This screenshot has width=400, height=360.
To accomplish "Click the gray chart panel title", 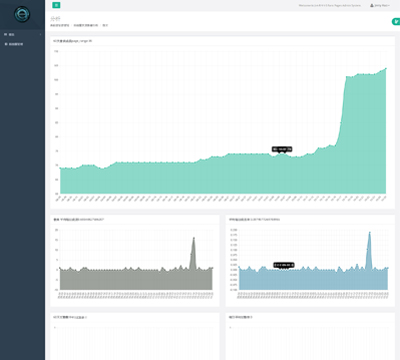I will [79, 220].
